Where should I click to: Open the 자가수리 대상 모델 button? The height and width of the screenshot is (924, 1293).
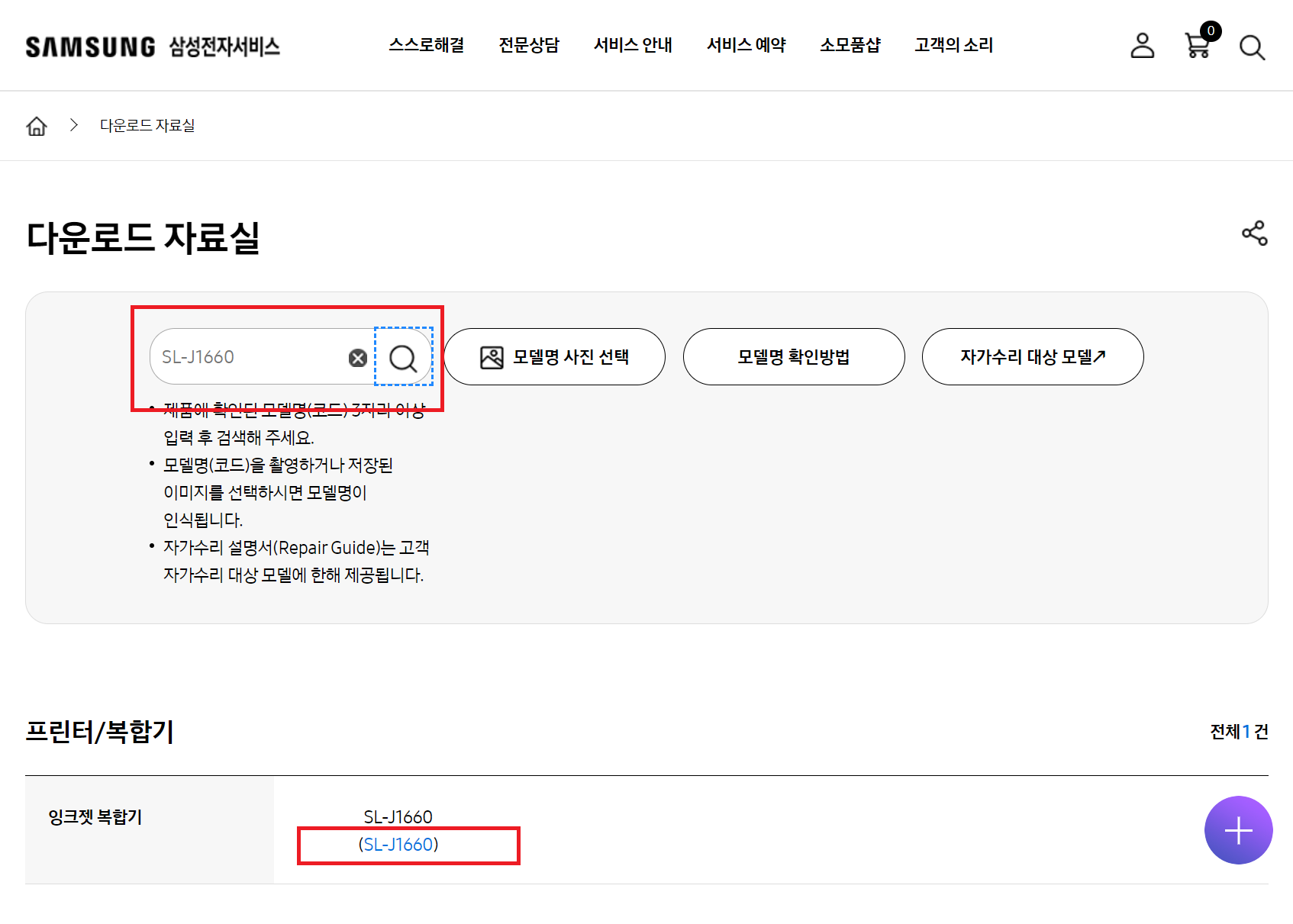[x=1032, y=356]
